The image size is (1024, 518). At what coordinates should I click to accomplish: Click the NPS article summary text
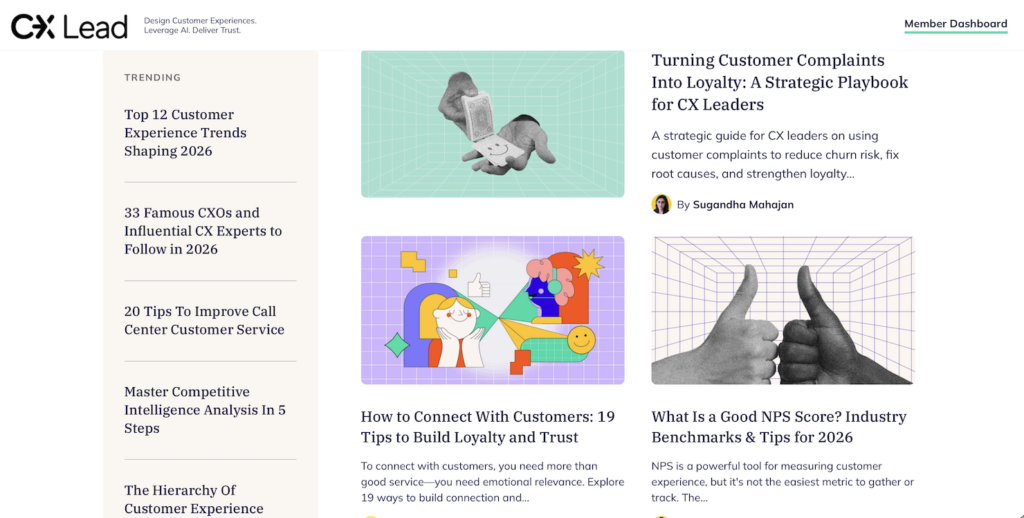pos(781,481)
